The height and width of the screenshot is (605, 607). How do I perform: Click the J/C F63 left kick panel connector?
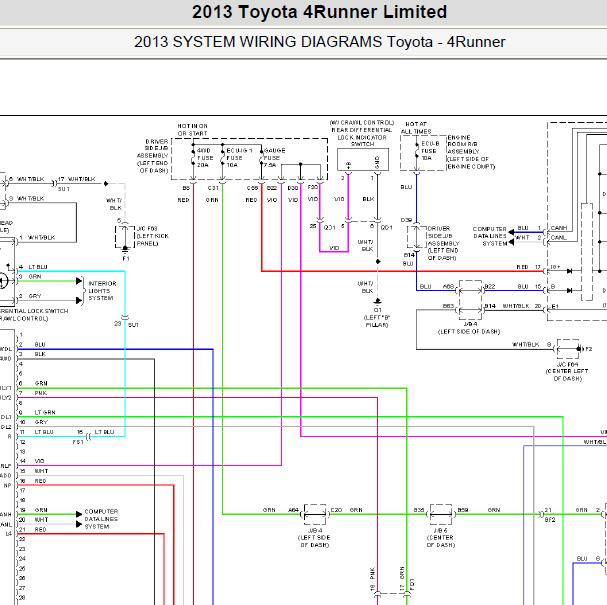point(125,236)
